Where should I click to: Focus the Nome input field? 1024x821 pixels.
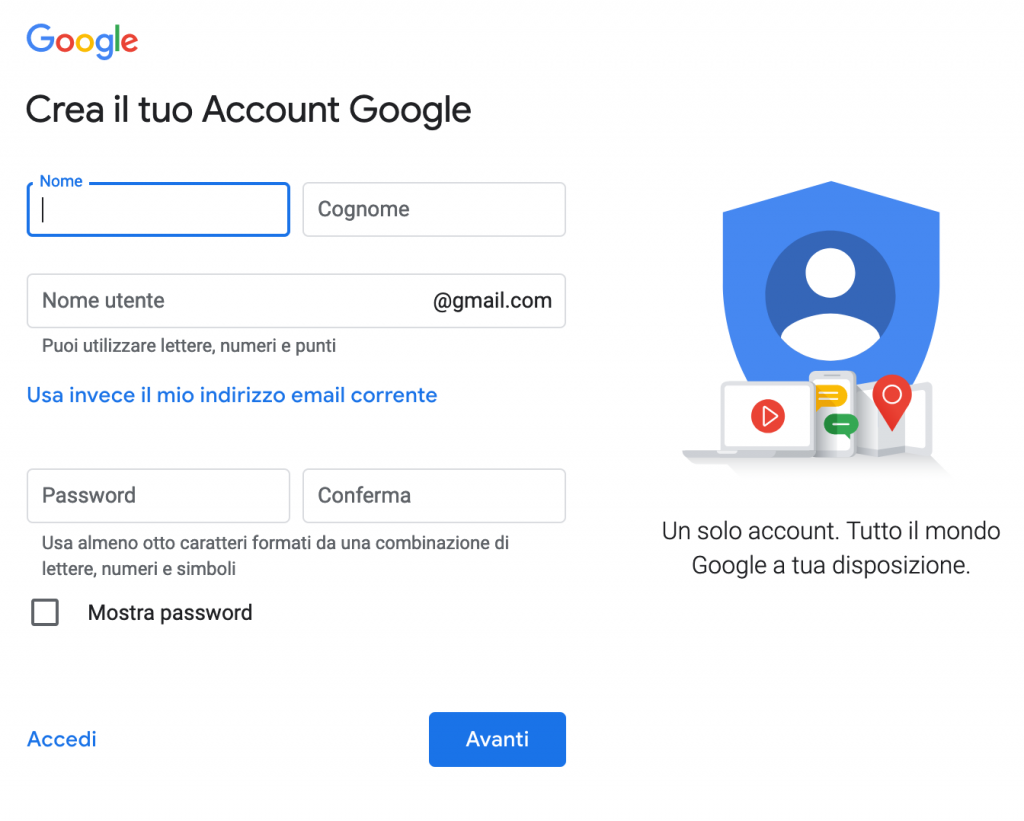tap(158, 210)
